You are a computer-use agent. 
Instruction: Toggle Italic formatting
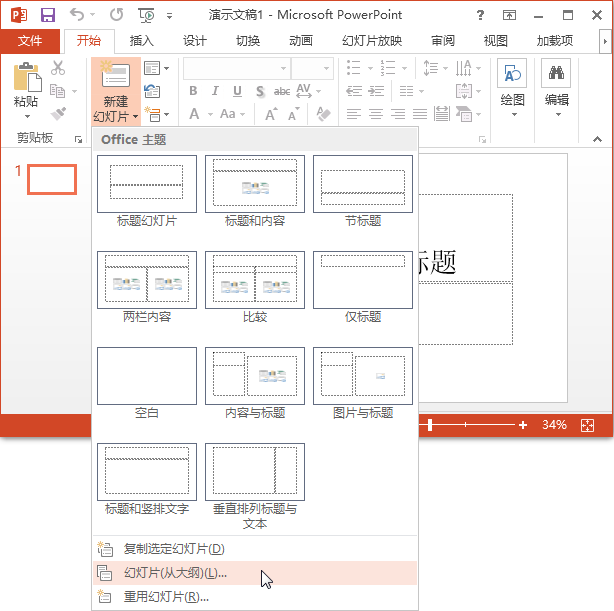215,91
